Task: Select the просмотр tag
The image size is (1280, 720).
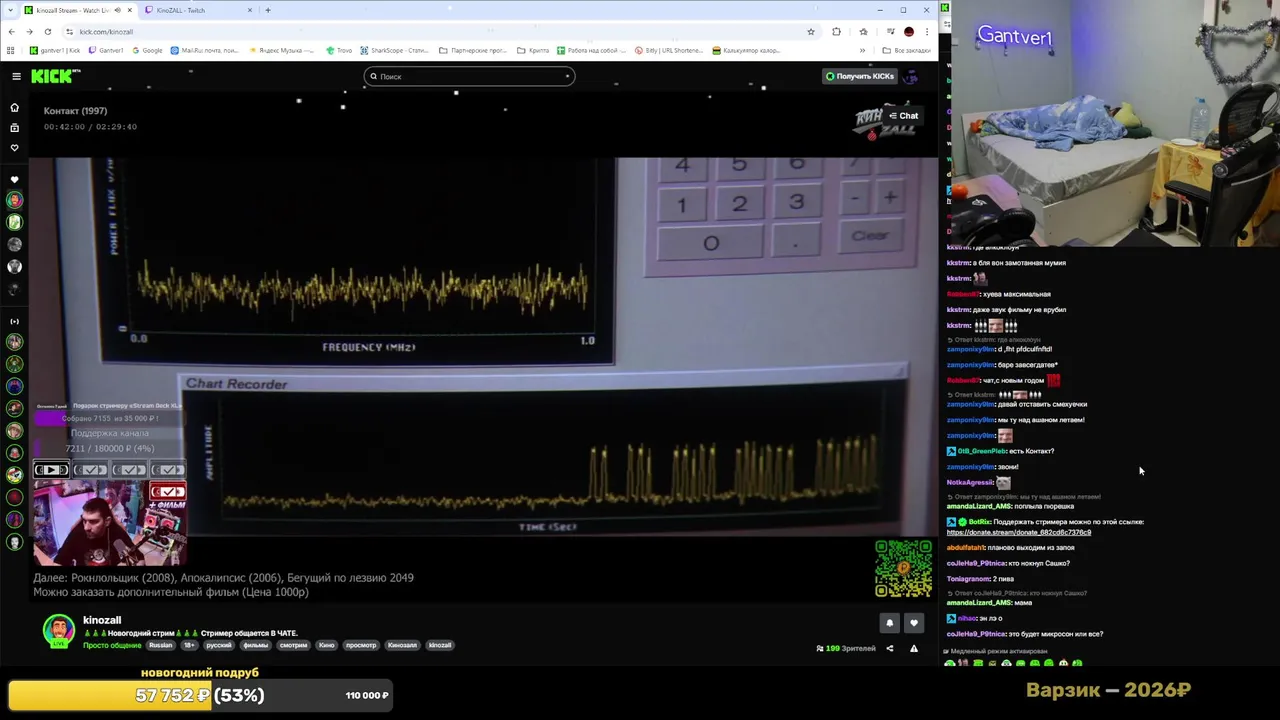Action: click(x=361, y=645)
